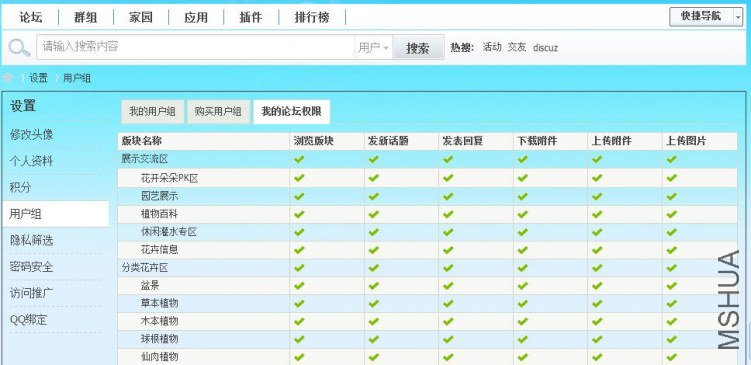This screenshot has height=365, width=751.
Task: Click 木本植物 row name
Action: coord(159,321)
